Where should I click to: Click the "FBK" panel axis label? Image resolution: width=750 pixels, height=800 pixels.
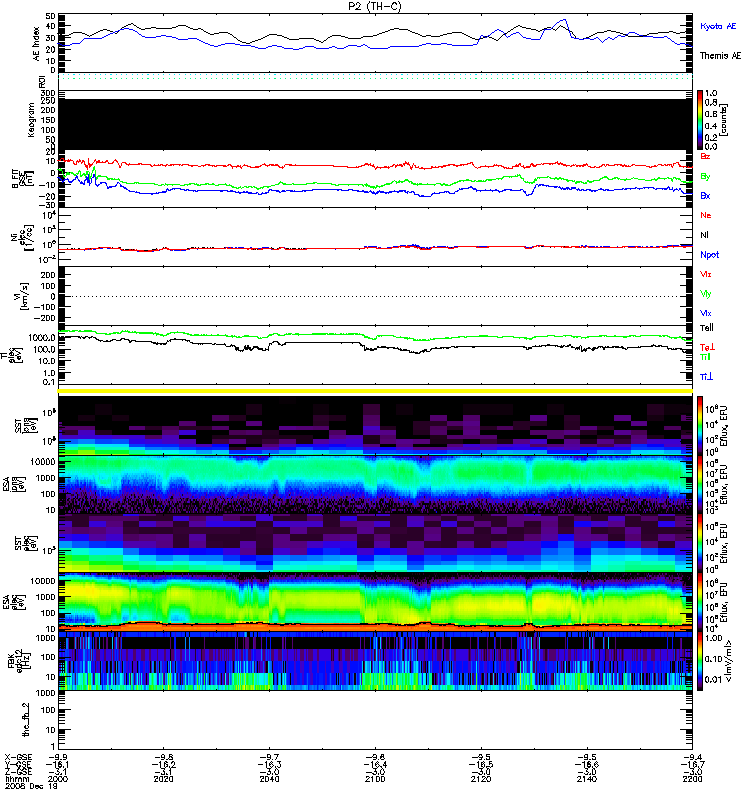coord(12,660)
